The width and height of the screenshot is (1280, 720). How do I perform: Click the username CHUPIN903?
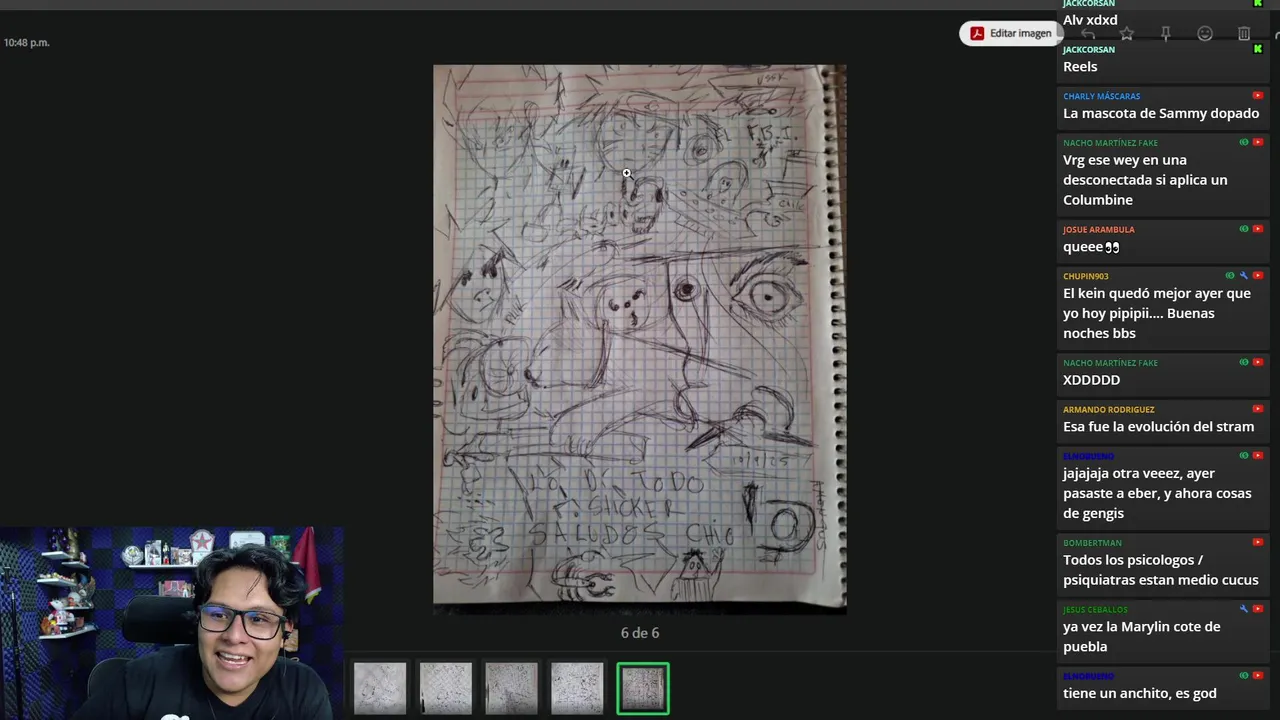coord(1085,276)
